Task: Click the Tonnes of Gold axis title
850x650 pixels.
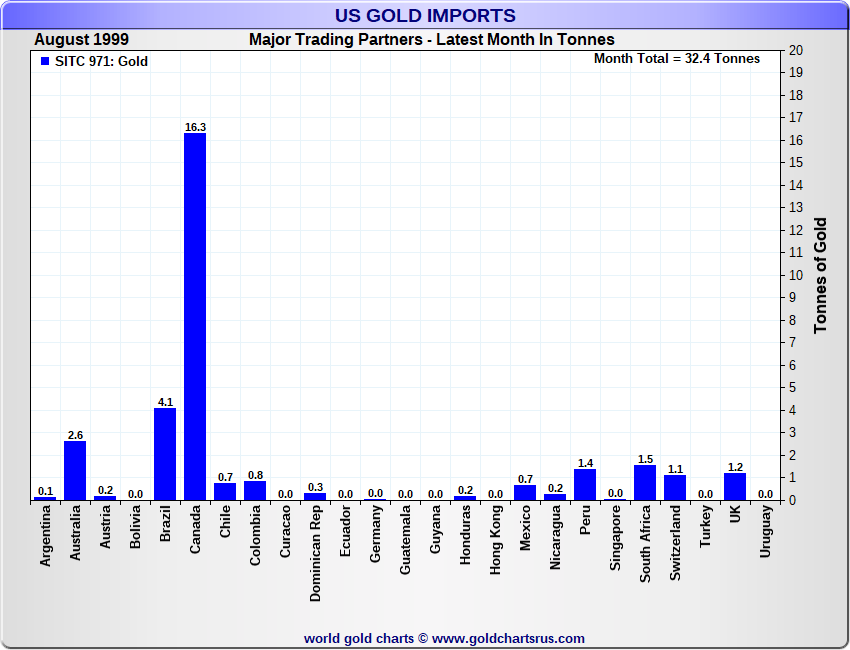Action: (x=820, y=275)
